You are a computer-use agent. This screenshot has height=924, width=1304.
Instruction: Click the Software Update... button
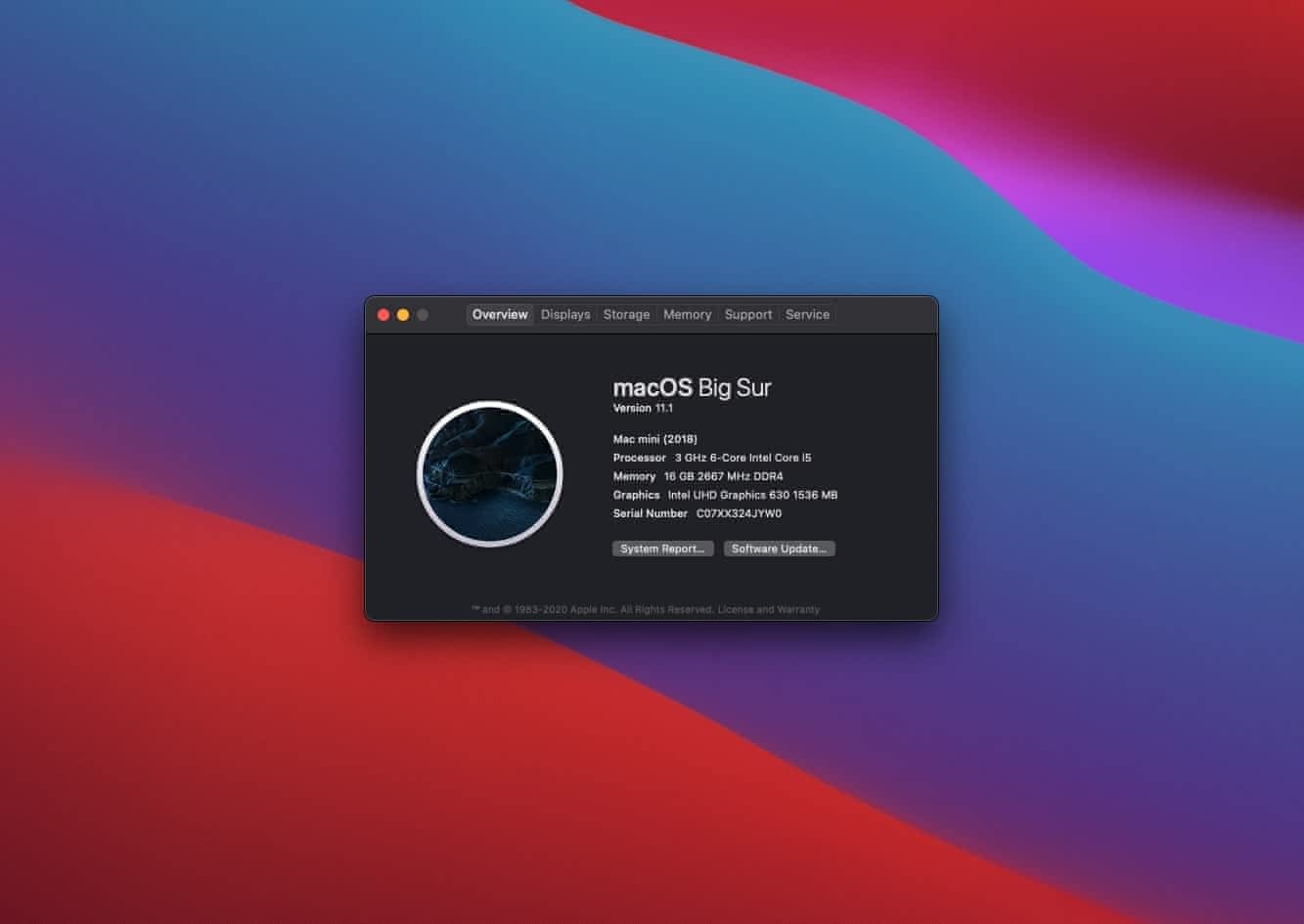pyautogui.click(x=779, y=549)
